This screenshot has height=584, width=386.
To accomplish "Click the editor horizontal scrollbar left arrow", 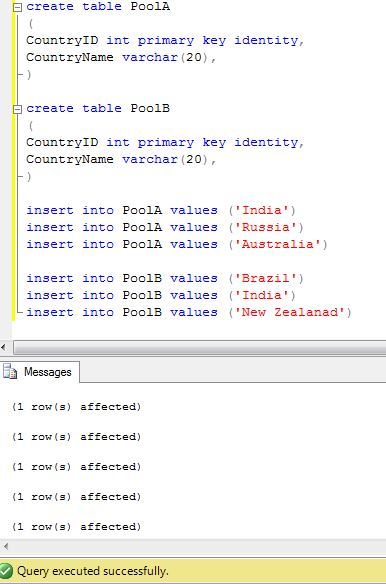I will coord(3,348).
